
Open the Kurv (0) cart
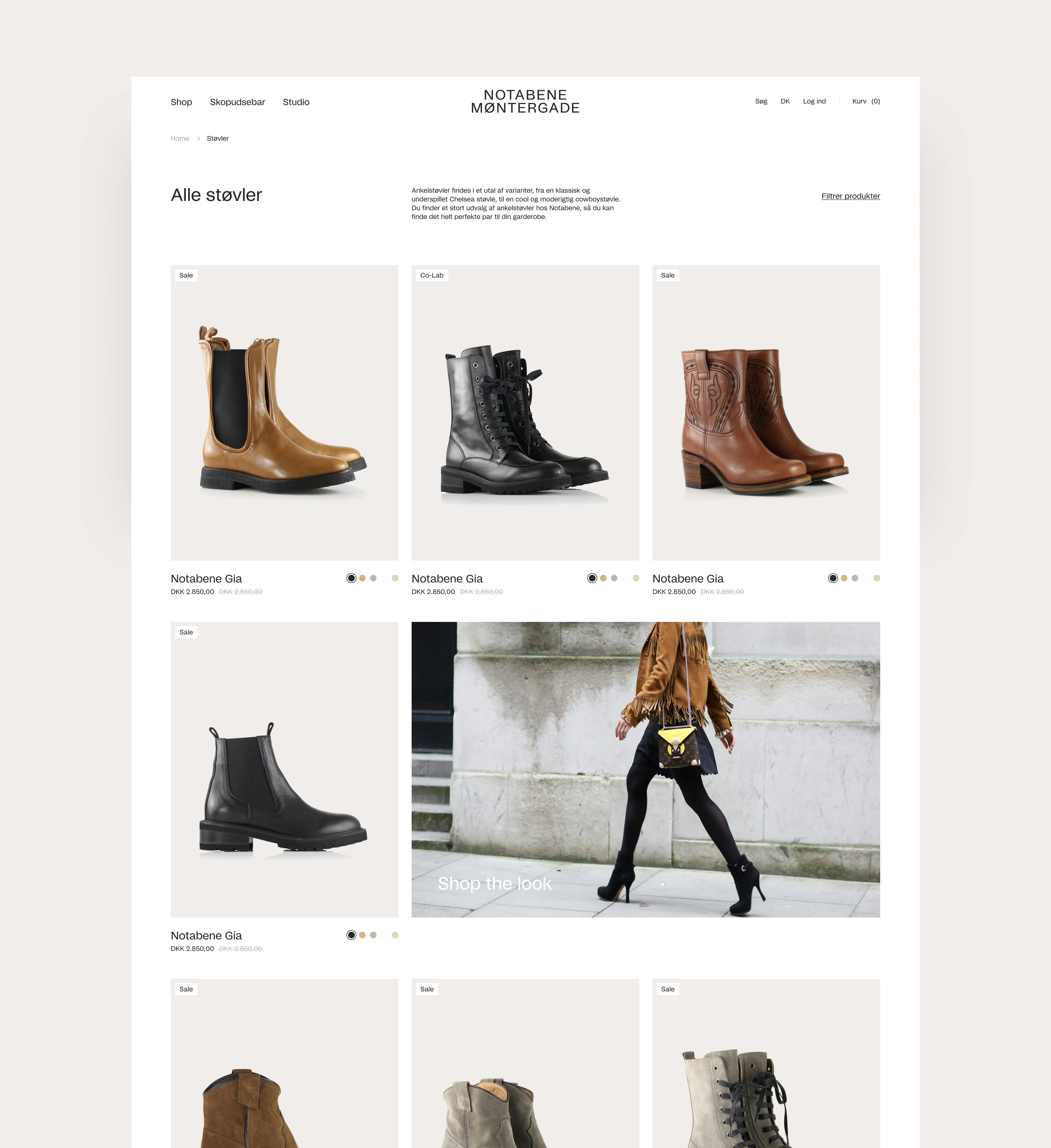pyautogui.click(x=866, y=101)
